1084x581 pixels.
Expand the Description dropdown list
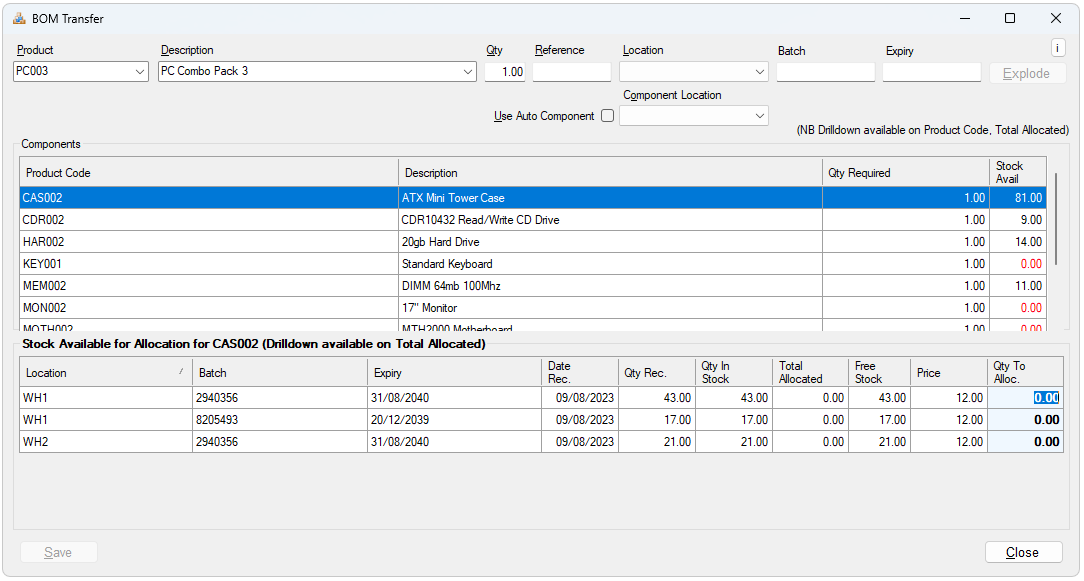click(x=467, y=72)
